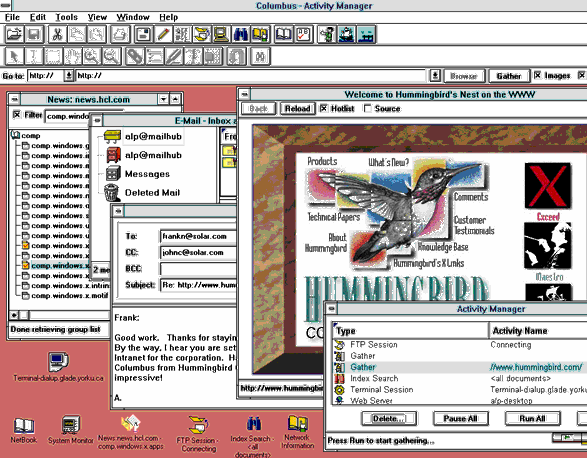Click the large blue binoculars search icon

pyautogui.click(x=241, y=34)
